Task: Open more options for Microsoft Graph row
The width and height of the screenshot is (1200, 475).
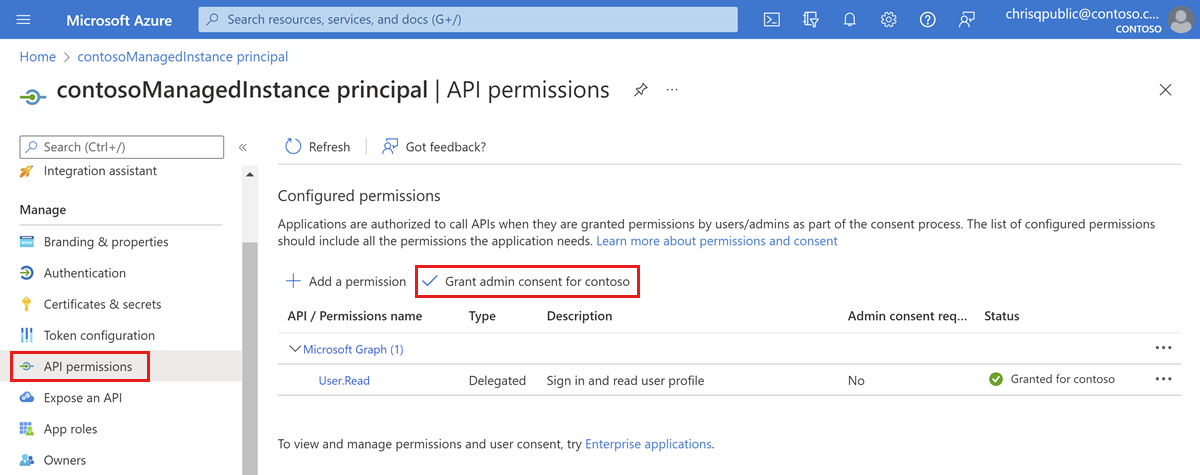Action: click(1163, 348)
